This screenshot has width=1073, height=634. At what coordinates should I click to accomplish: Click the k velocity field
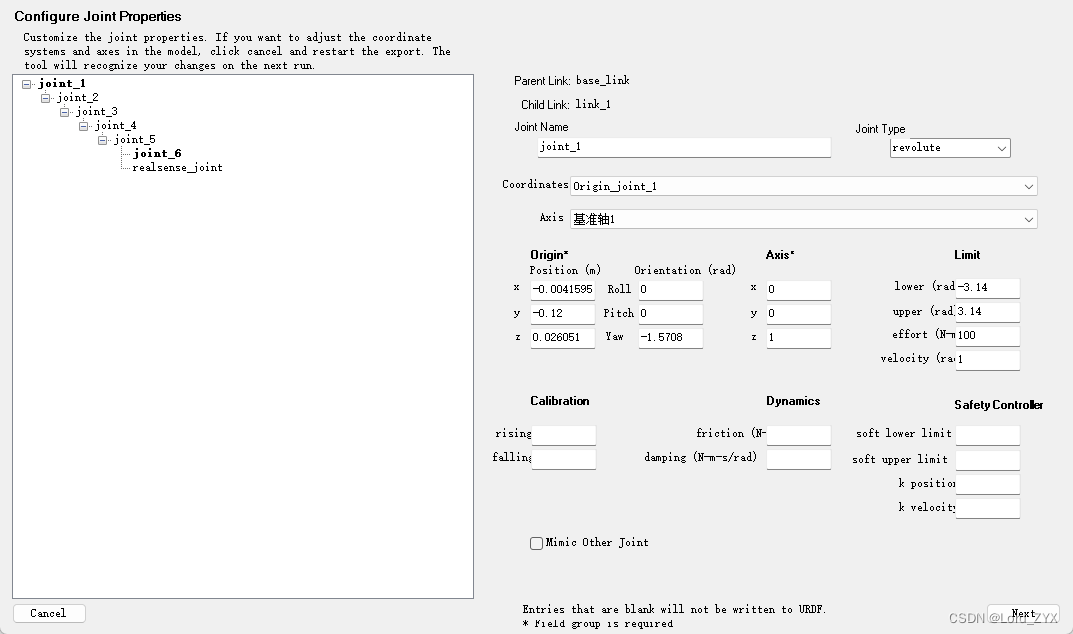pyautogui.click(x=987, y=508)
